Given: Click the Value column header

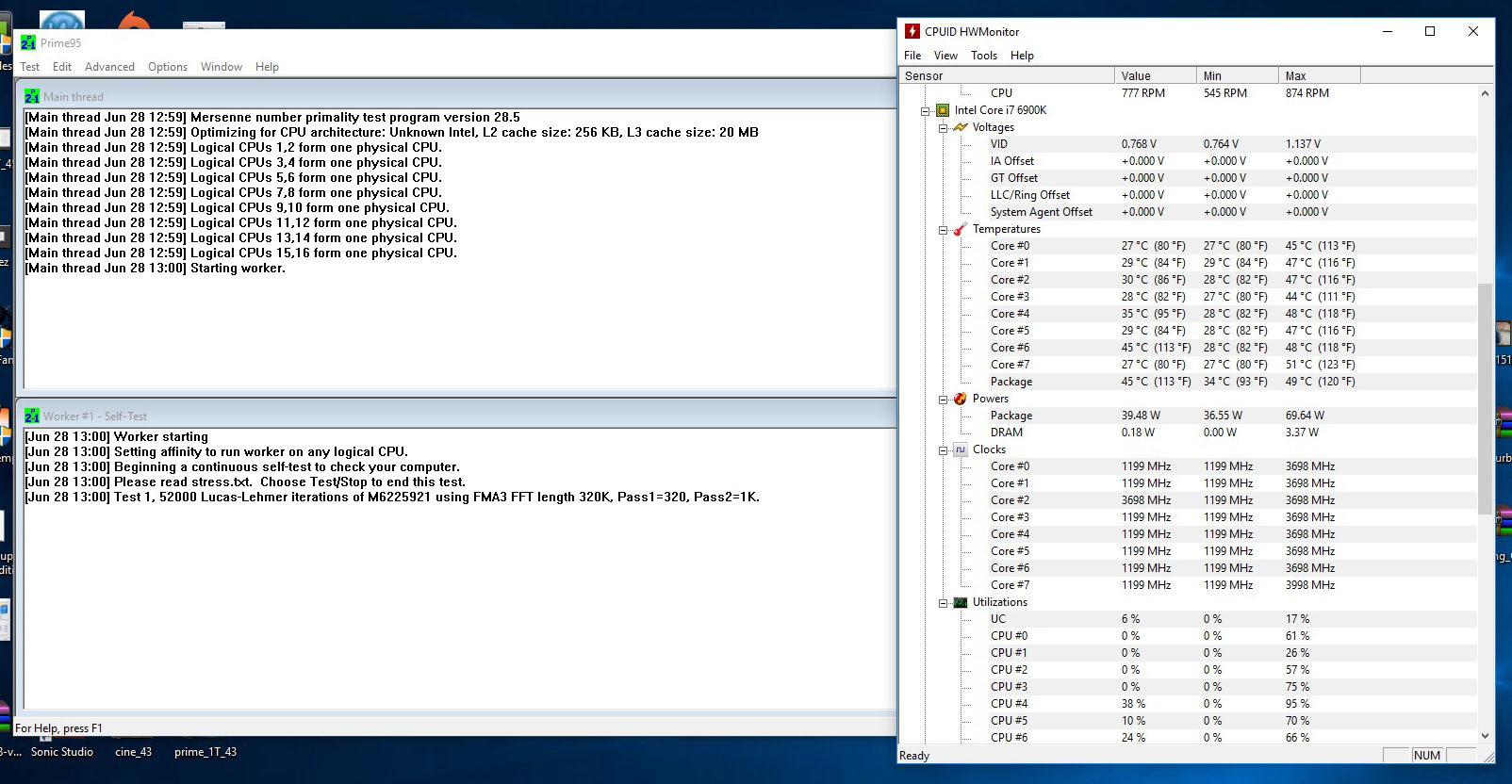Looking at the screenshot, I should click(1155, 75).
